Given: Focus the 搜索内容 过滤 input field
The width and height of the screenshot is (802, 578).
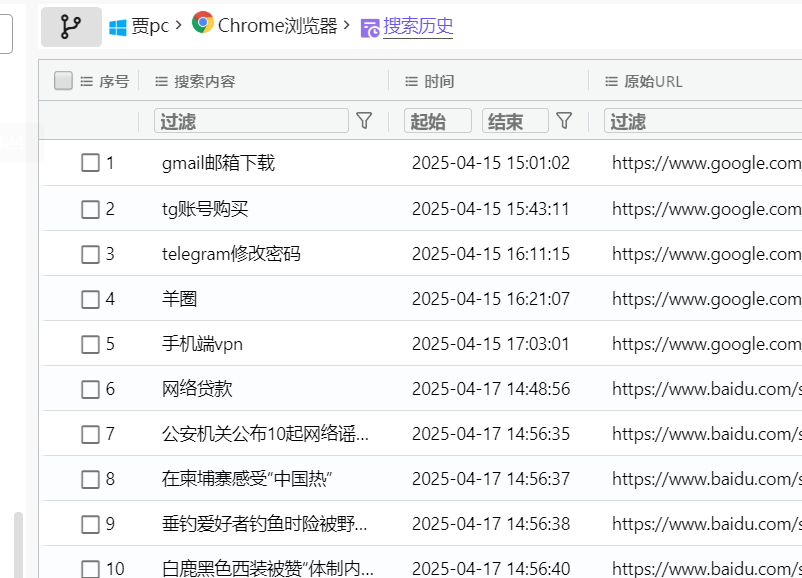Looking at the screenshot, I should 251,121.
